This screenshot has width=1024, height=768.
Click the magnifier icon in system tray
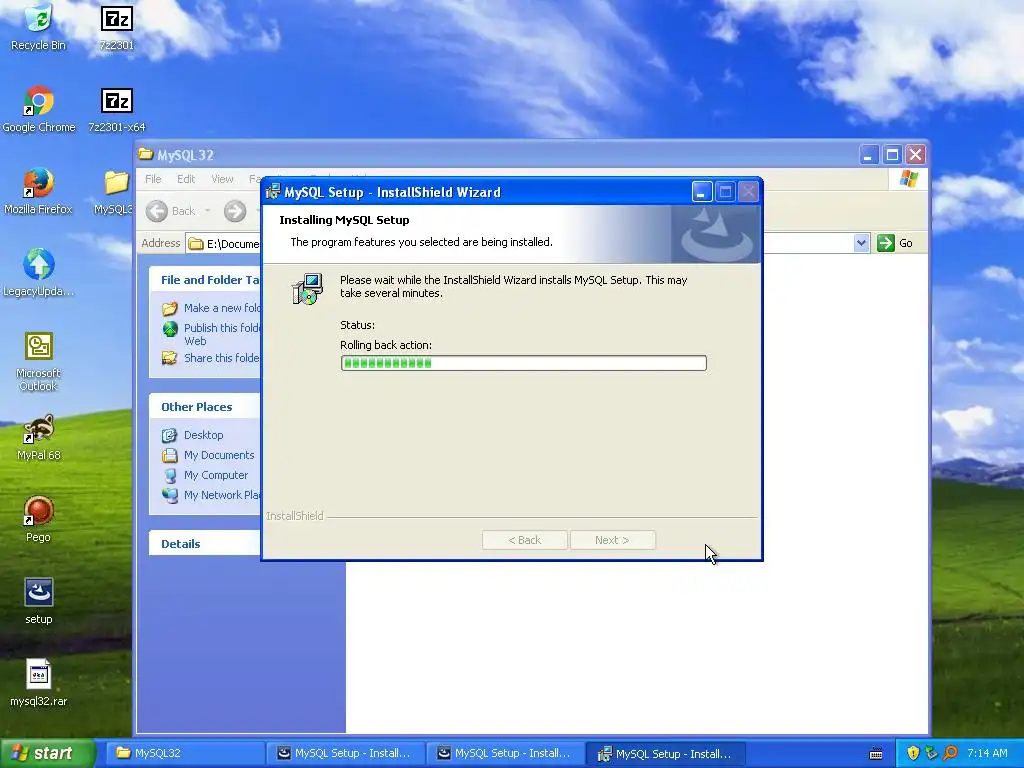pos(950,753)
